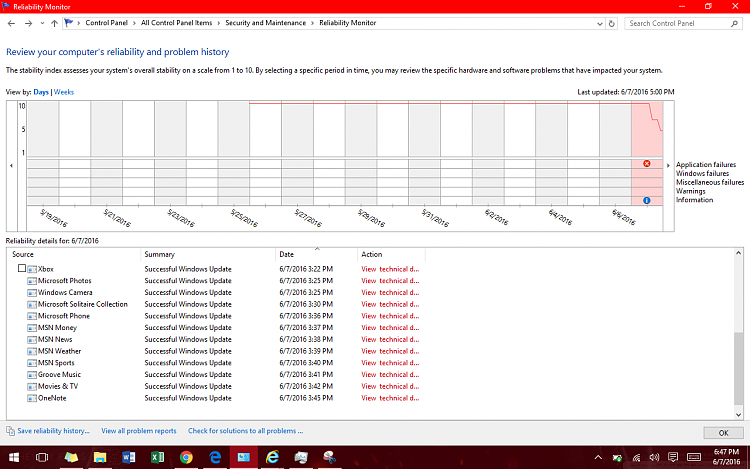Open the touch keyboard tray icon
Screen dimensions: 750x469
coord(694,458)
